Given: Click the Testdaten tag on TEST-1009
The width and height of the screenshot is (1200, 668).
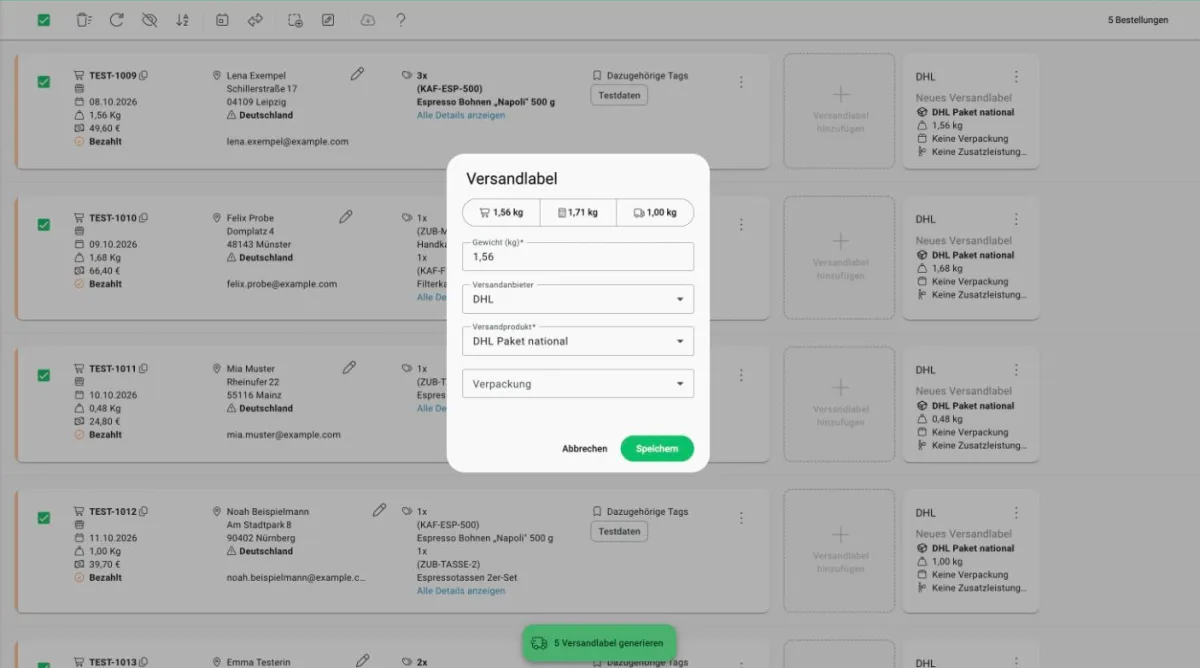Looking at the screenshot, I should click(619, 95).
